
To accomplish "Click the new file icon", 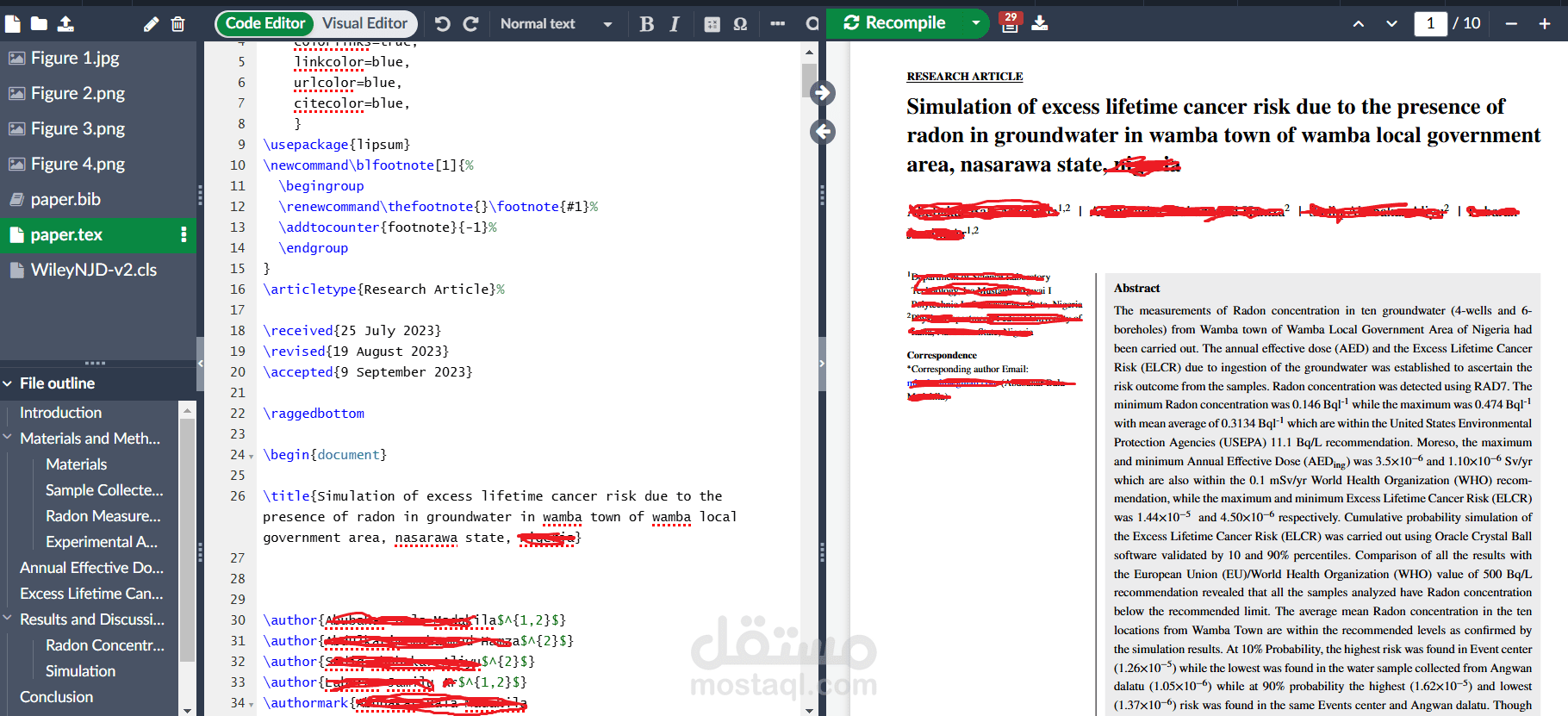I will click(13, 23).
